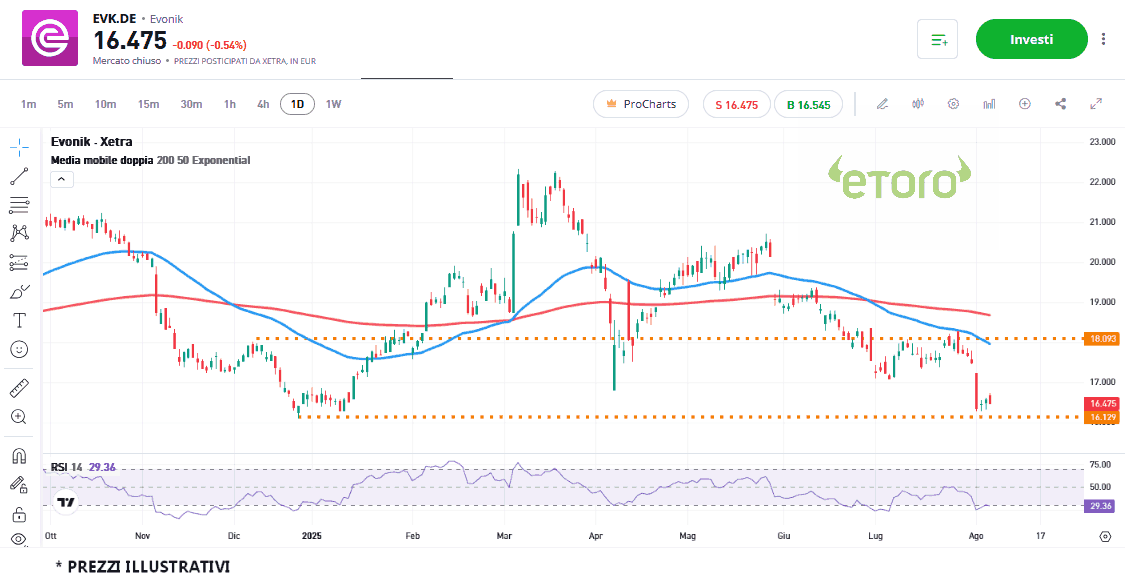This screenshot has width=1125, height=577.
Task: Select the 1W timeframe
Action: tap(333, 104)
